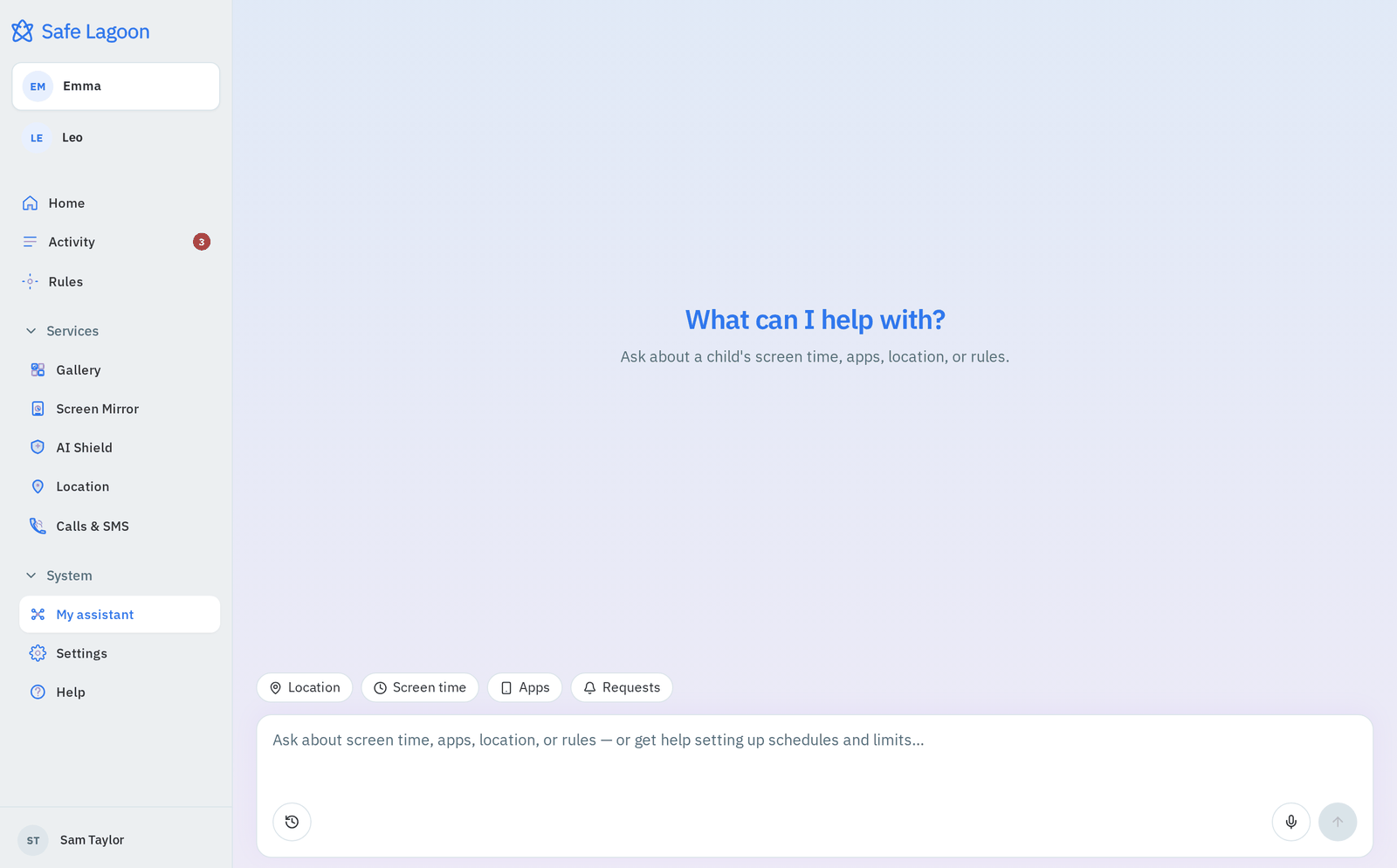Viewport: 1397px width, 868px height.
Task: Open Sam Taylor's account menu
Action: click(x=115, y=840)
